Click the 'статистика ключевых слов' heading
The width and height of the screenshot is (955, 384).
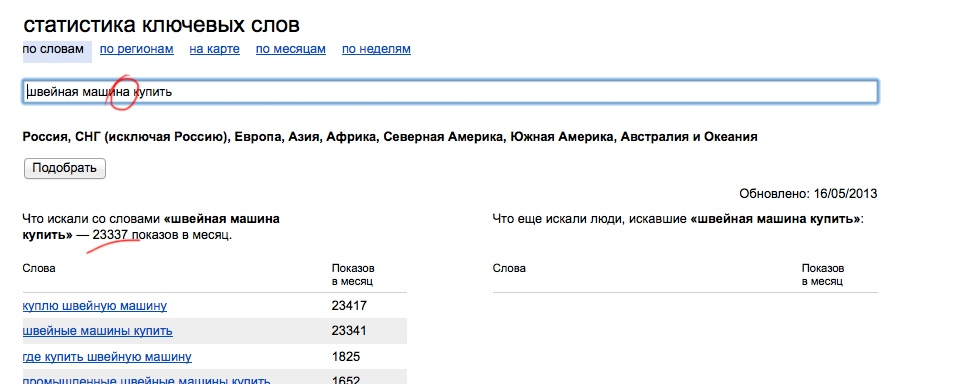pyautogui.click(x=161, y=25)
